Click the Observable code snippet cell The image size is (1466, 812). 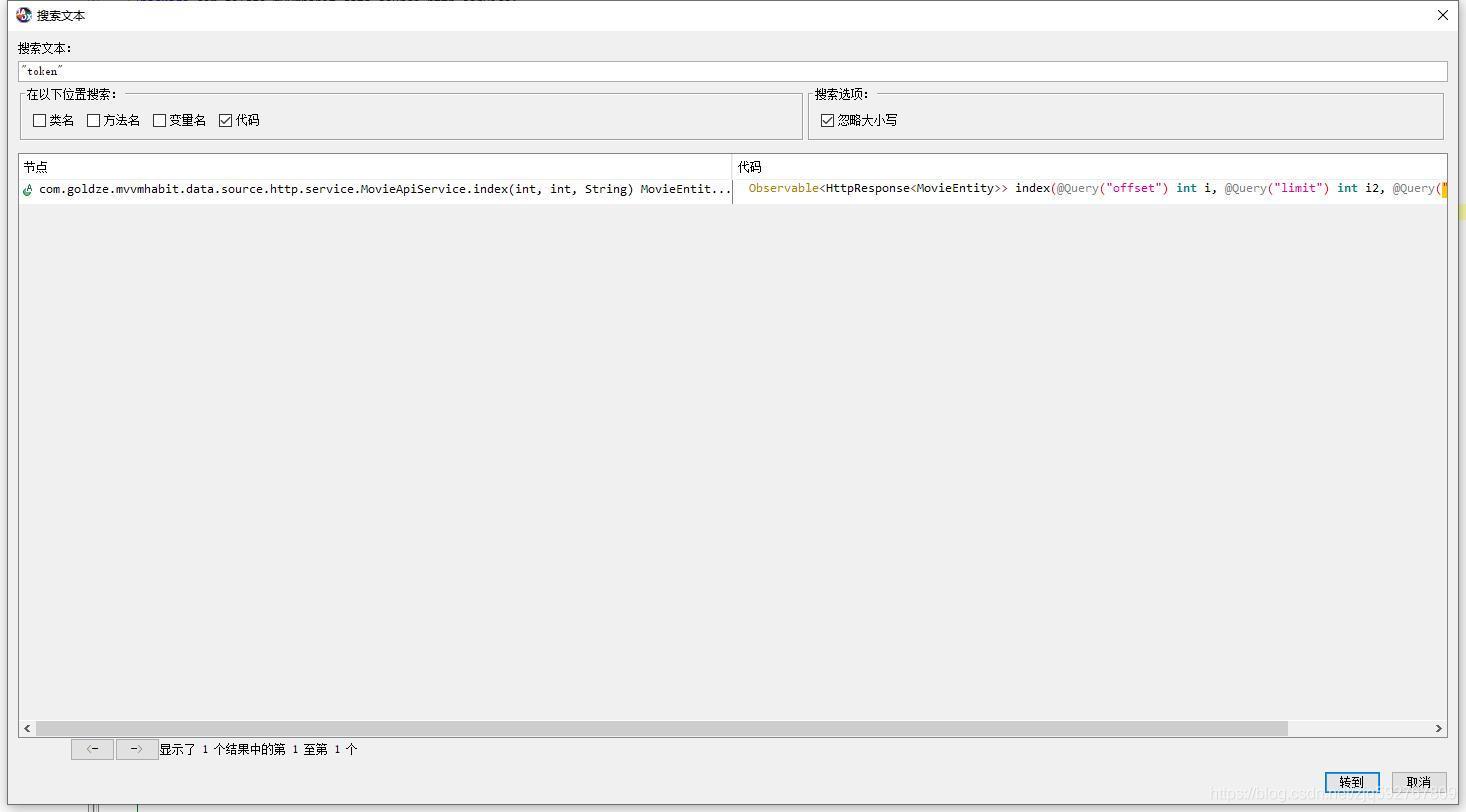click(x=1090, y=189)
